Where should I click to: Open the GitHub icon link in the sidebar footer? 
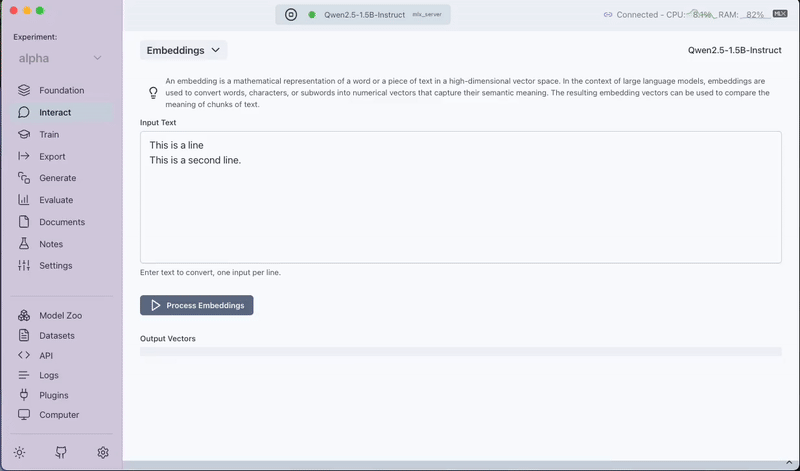click(61, 452)
